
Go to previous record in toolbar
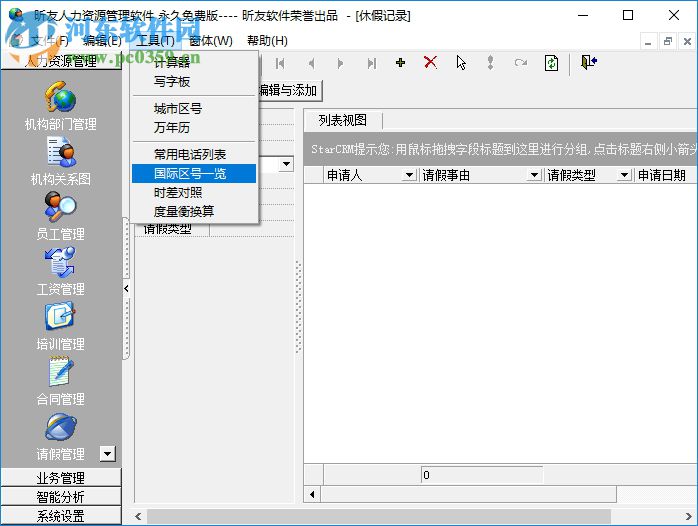click(x=311, y=64)
